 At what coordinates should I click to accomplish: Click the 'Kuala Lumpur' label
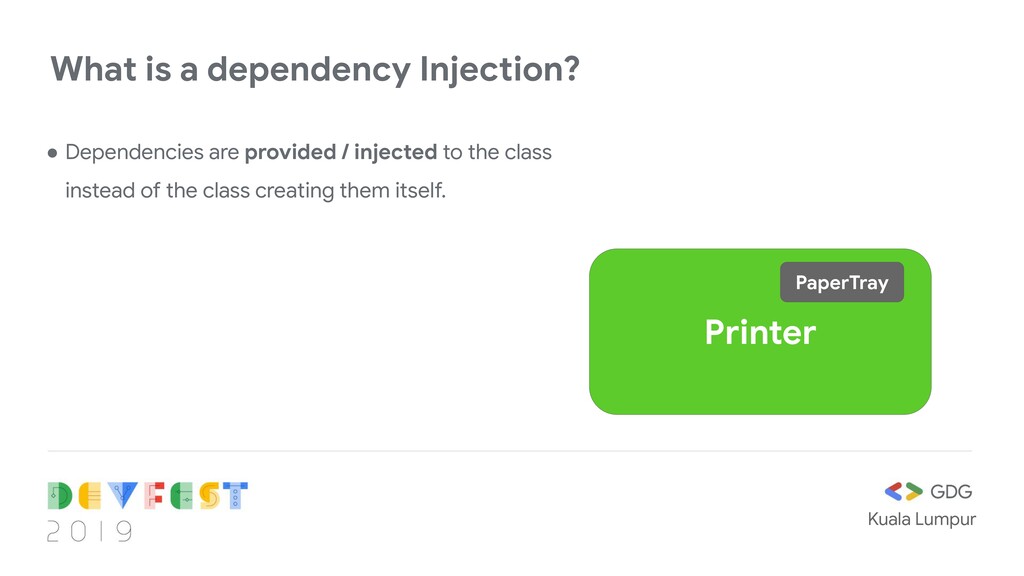pos(921,520)
